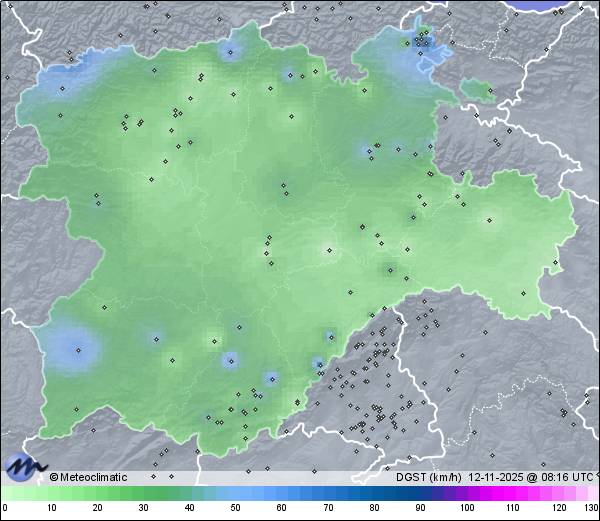The image size is (600, 521).
Task: Click the Meteoclimatic wave logo icon
Action: [x=24, y=466]
